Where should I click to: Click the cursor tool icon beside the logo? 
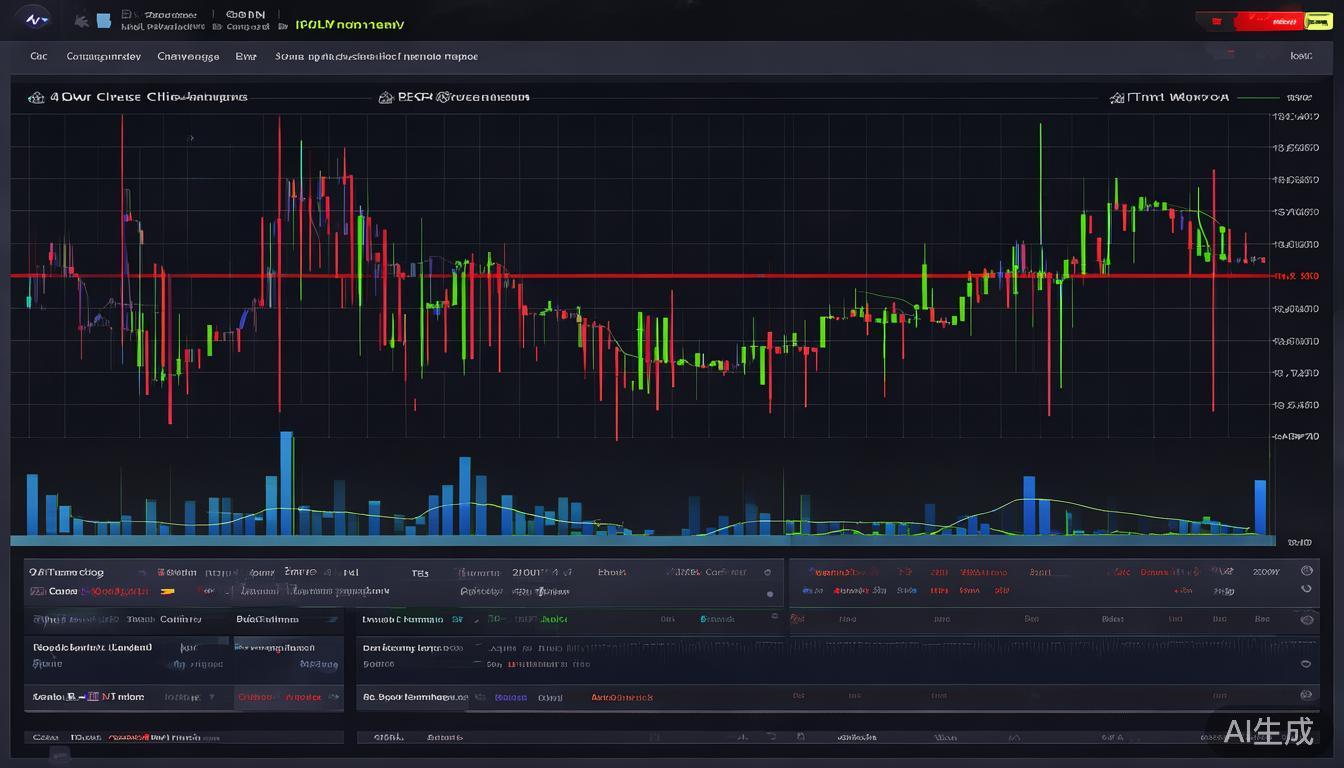point(82,20)
